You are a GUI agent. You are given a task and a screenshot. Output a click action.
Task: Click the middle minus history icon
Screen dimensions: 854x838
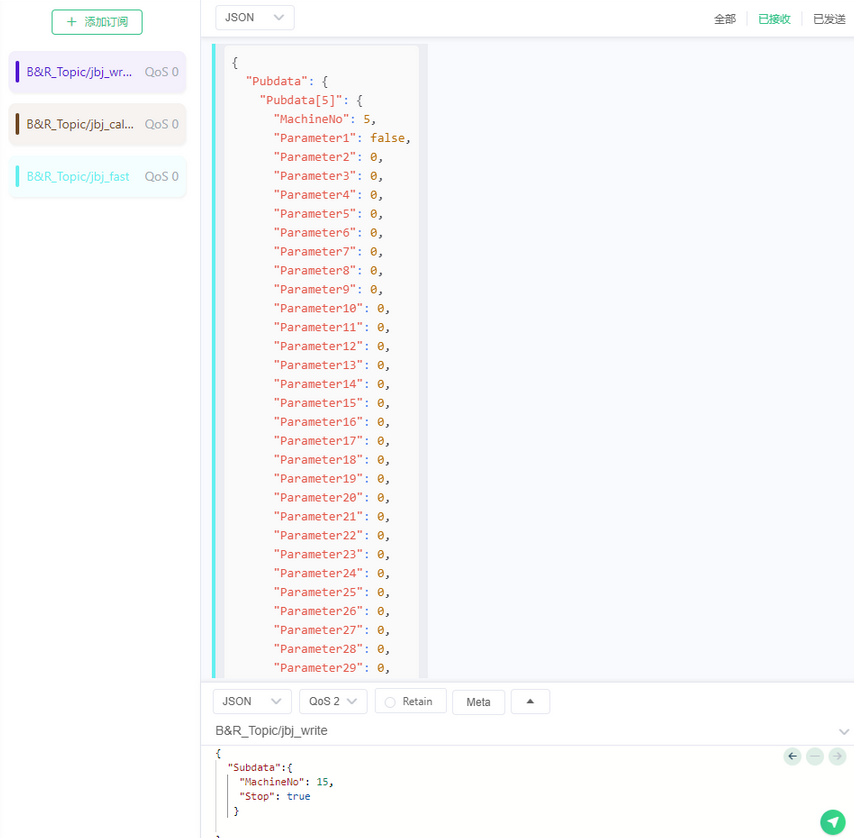coord(815,757)
